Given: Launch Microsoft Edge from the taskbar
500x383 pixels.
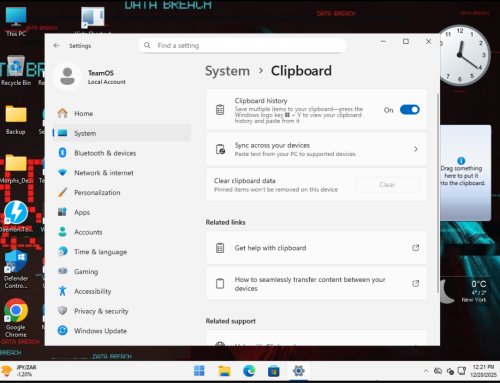Looking at the screenshot, I should [249, 371].
